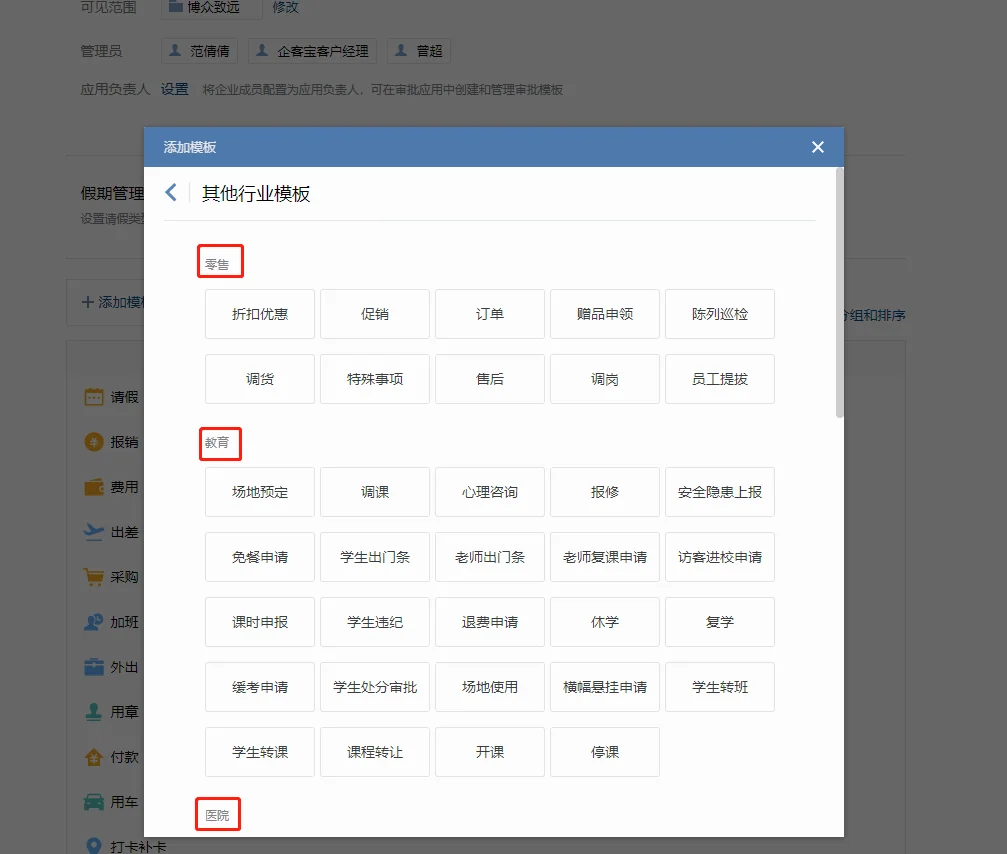The width and height of the screenshot is (1007, 854).
Task: Click the person icon next to 曾超
Action: [401, 50]
